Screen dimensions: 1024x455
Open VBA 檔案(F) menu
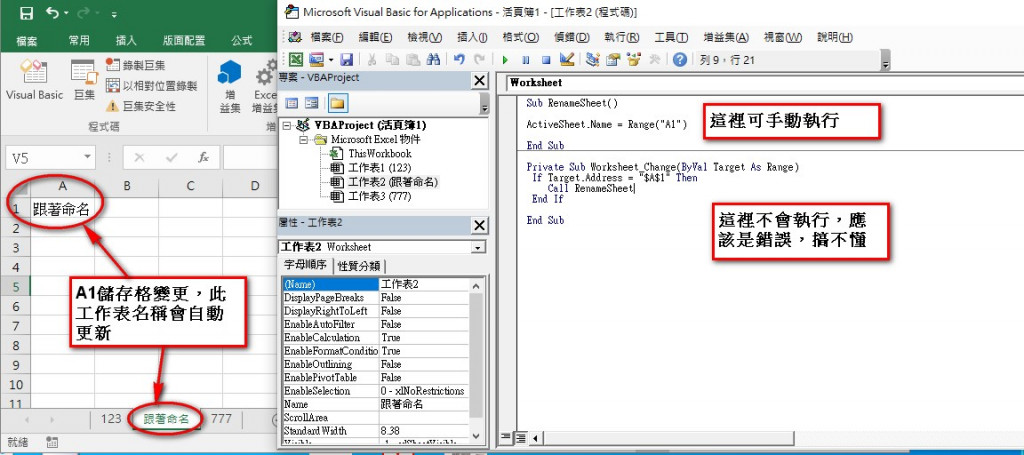coord(327,37)
